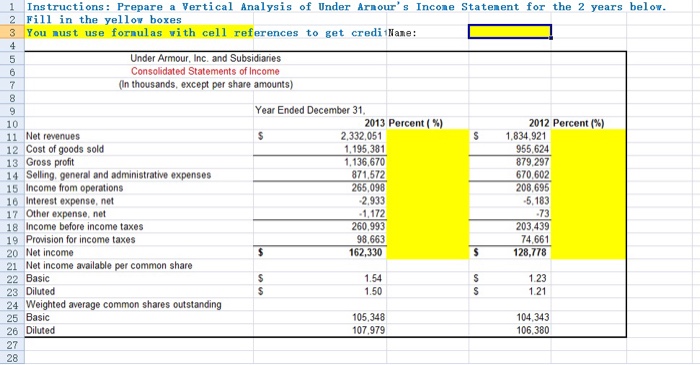Viewport: 700px width, 365px height.
Task: Click the yellow 2012 percent cell for Gross profit
Action: coord(588,162)
